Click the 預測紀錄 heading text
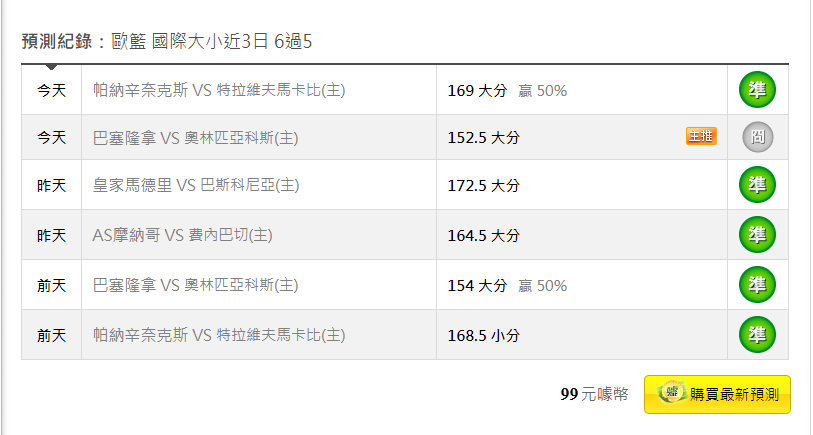 [57, 41]
